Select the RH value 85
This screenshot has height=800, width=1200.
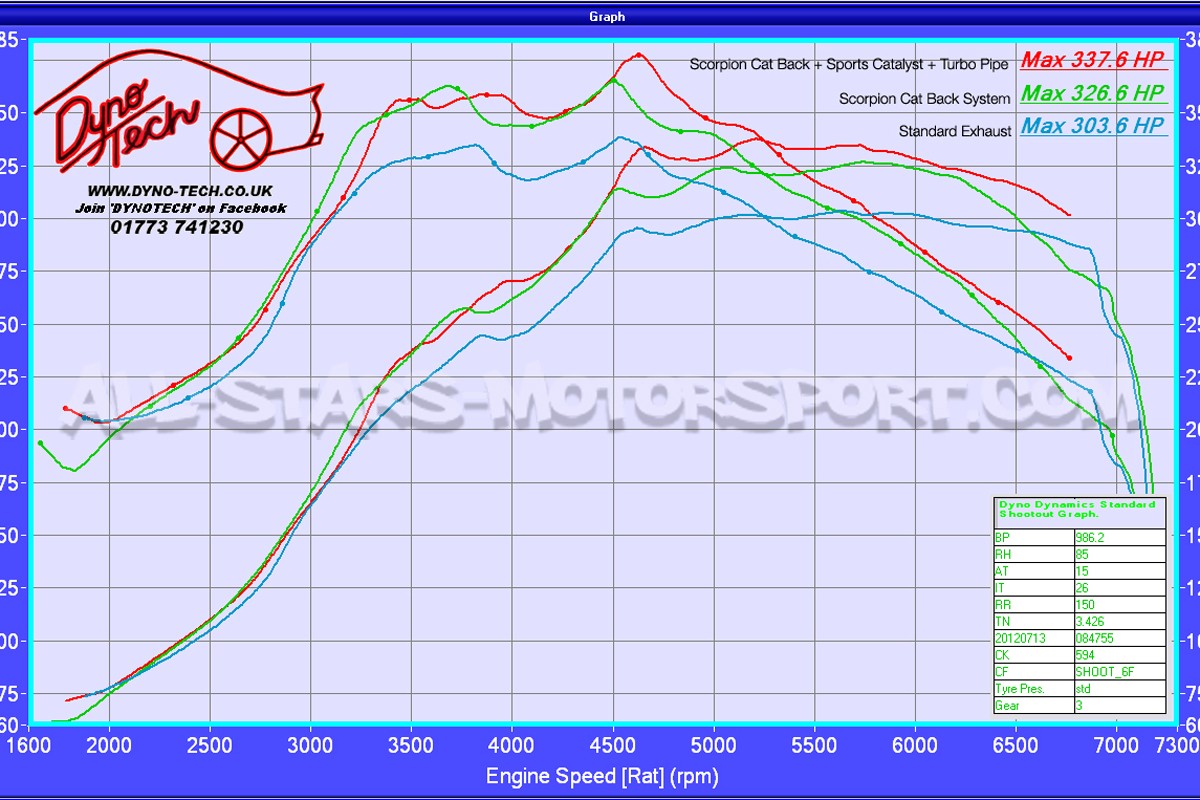pyautogui.click(x=1119, y=553)
